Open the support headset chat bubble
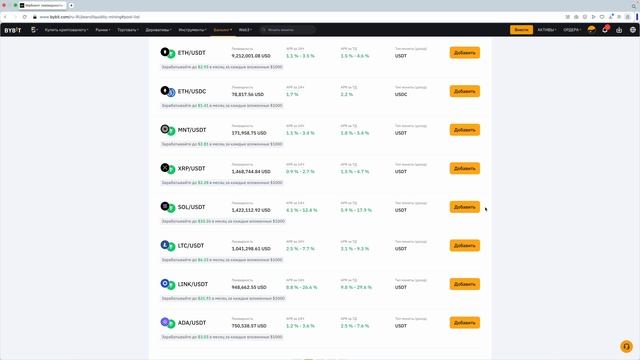This screenshot has height=360, width=640. click(627, 347)
